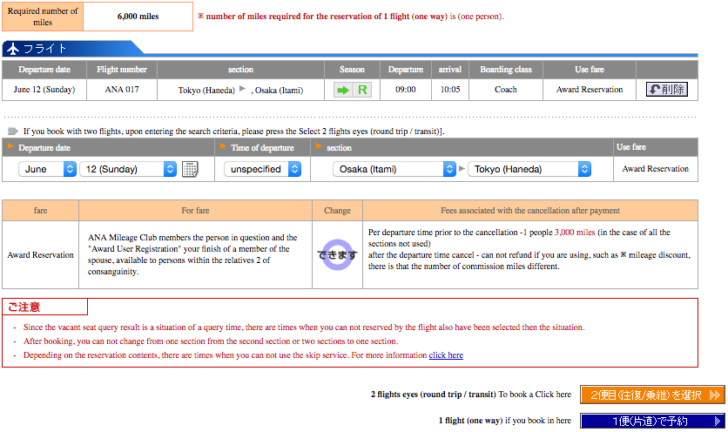Open the June month dropdown

click(47, 169)
